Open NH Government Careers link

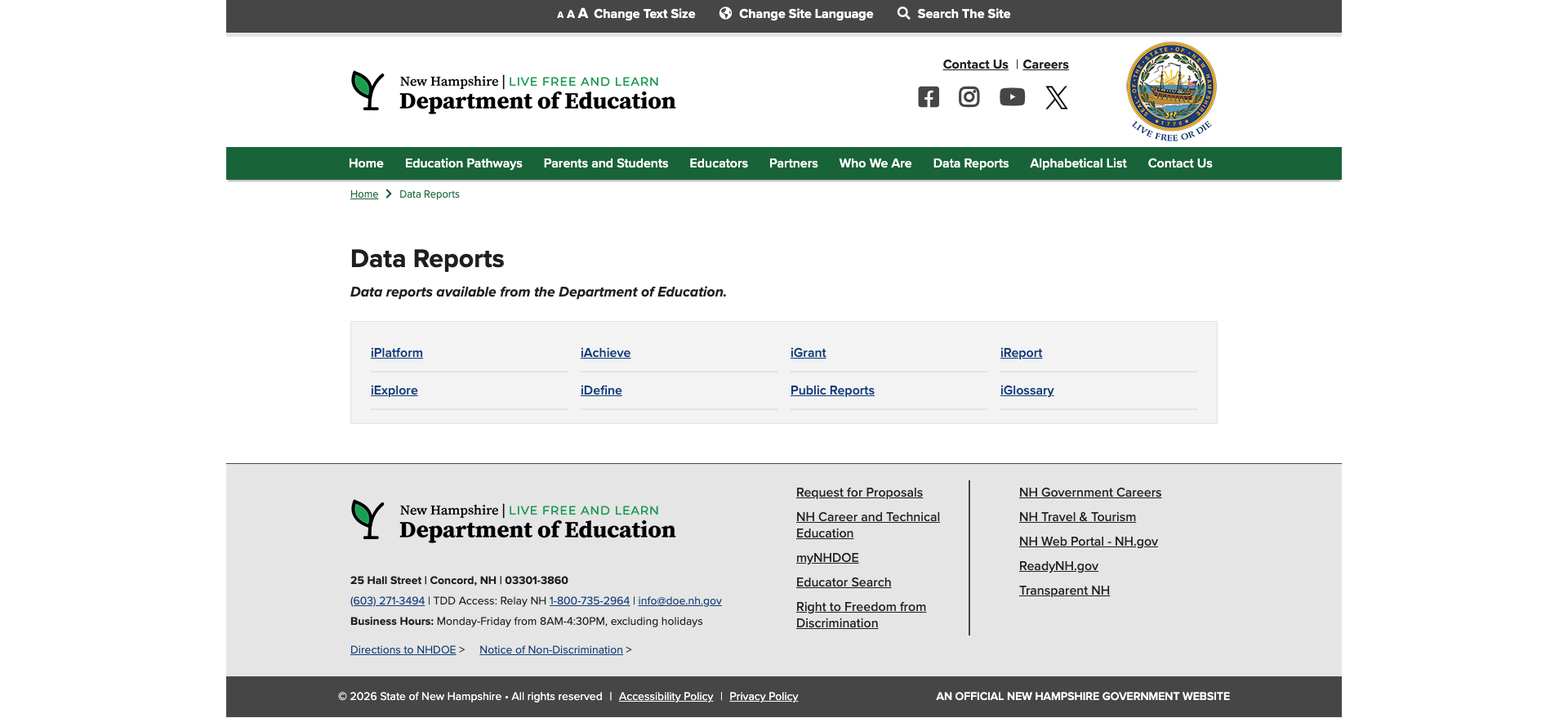(x=1090, y=493)
